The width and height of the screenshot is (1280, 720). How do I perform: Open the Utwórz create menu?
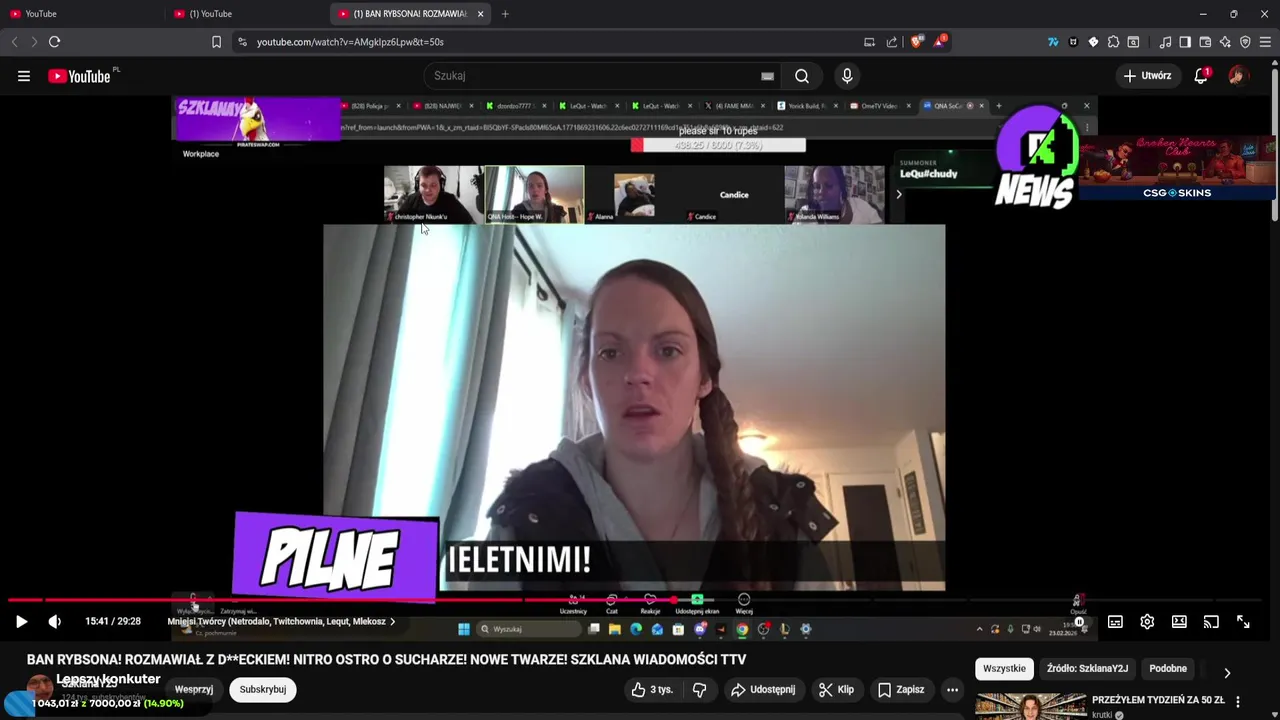tap(1147, 76)
